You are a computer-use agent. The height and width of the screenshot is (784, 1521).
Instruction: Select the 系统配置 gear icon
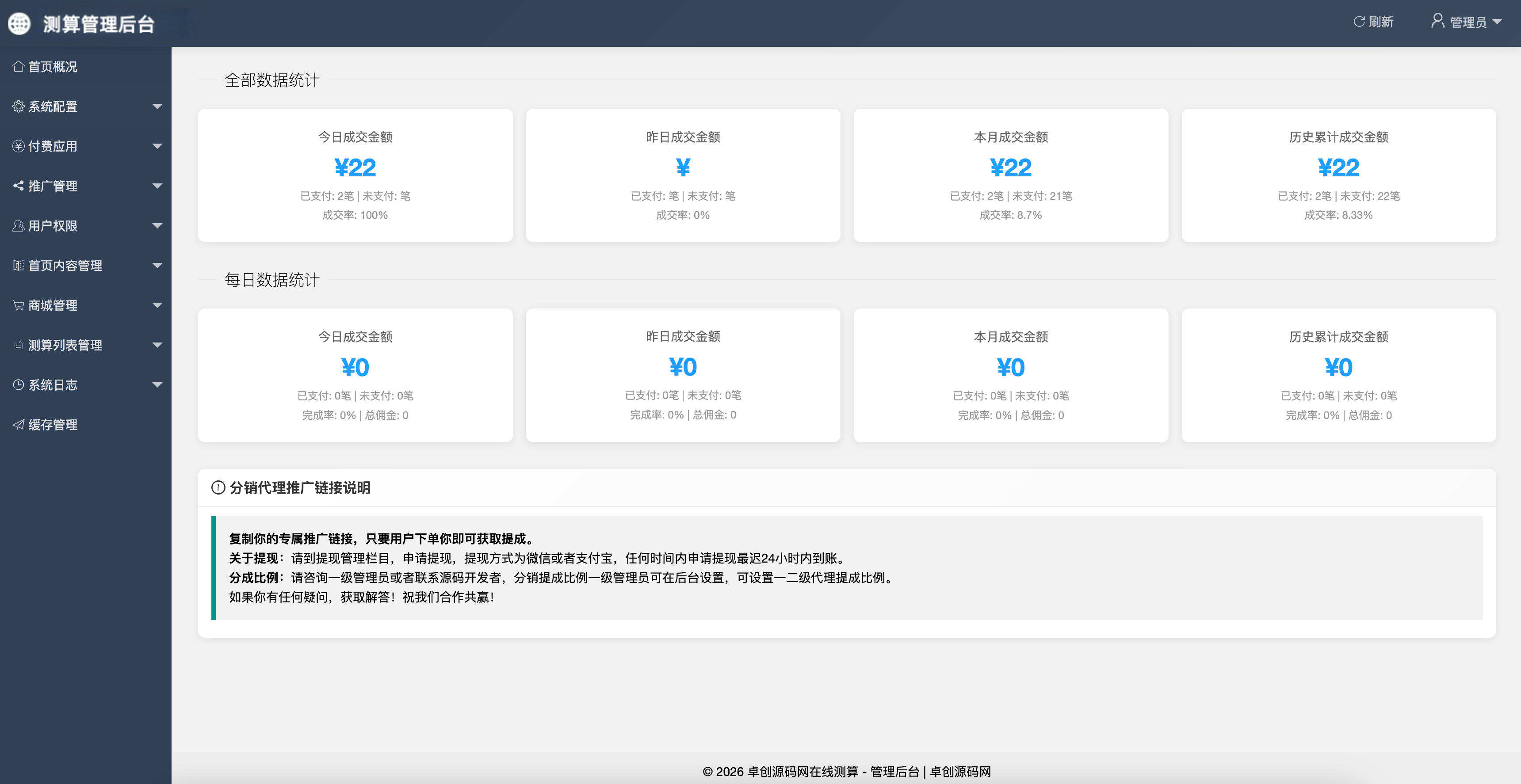click(18, 107)
